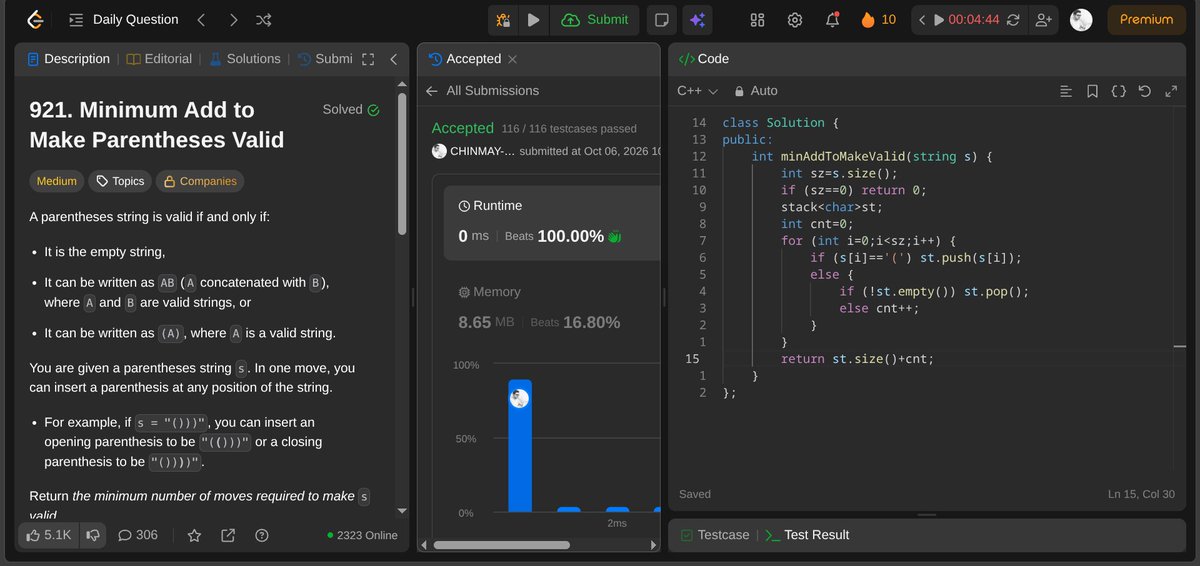Open the invite user icon
This screenshot has height=566, width=1200.
[x=1044, y=19]
